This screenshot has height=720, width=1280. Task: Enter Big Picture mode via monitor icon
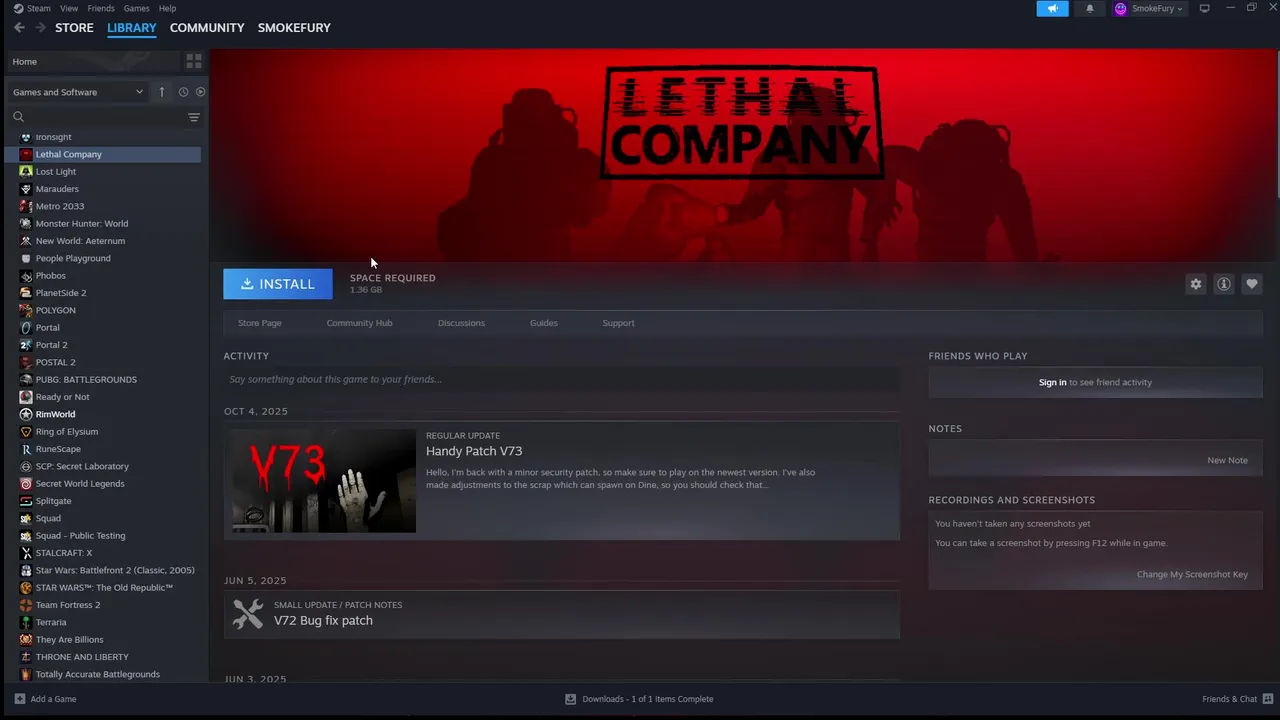[x=1205, y=8]
